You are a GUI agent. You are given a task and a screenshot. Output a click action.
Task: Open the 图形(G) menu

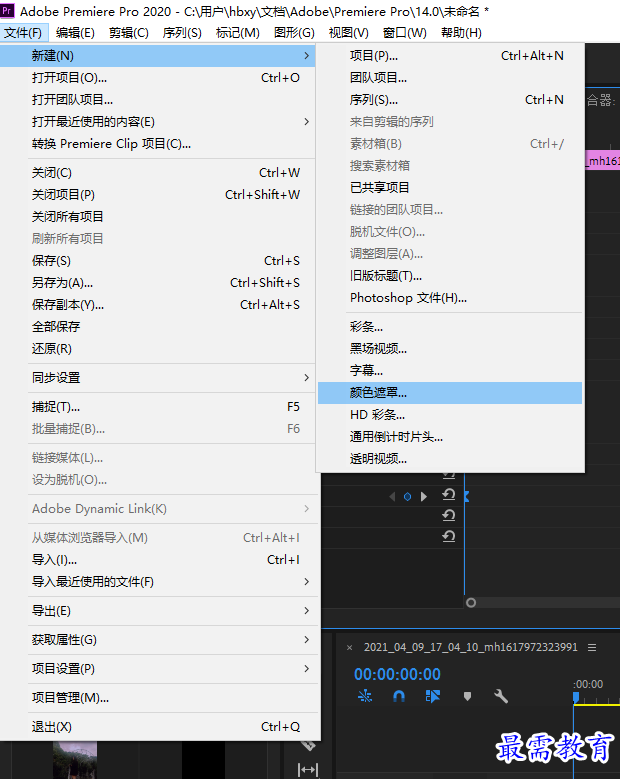click(x=294, y=33)
